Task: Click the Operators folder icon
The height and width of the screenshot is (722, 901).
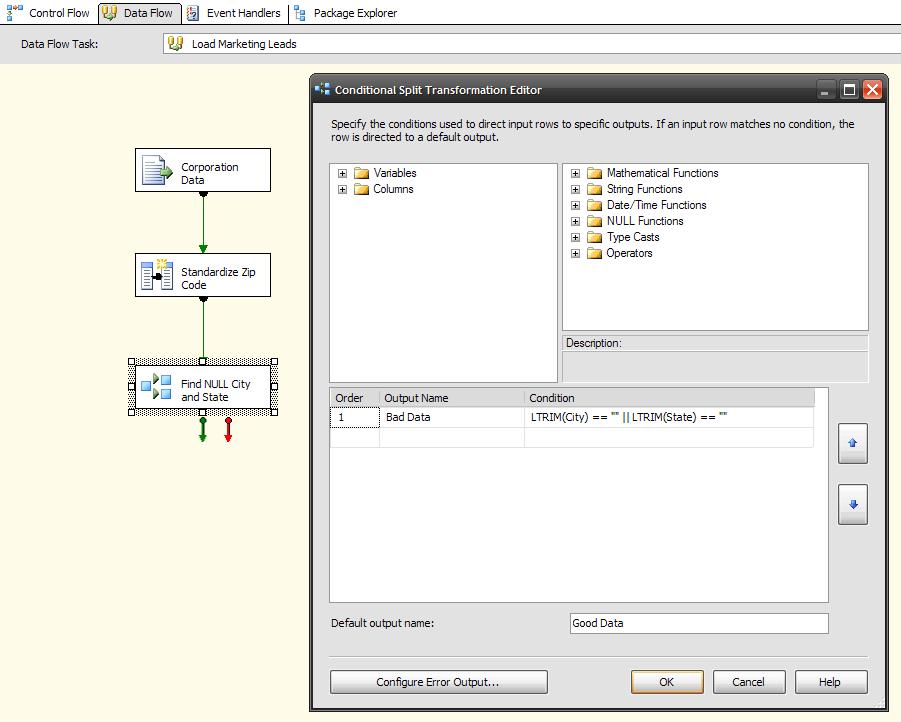Action: coord(594,254)
